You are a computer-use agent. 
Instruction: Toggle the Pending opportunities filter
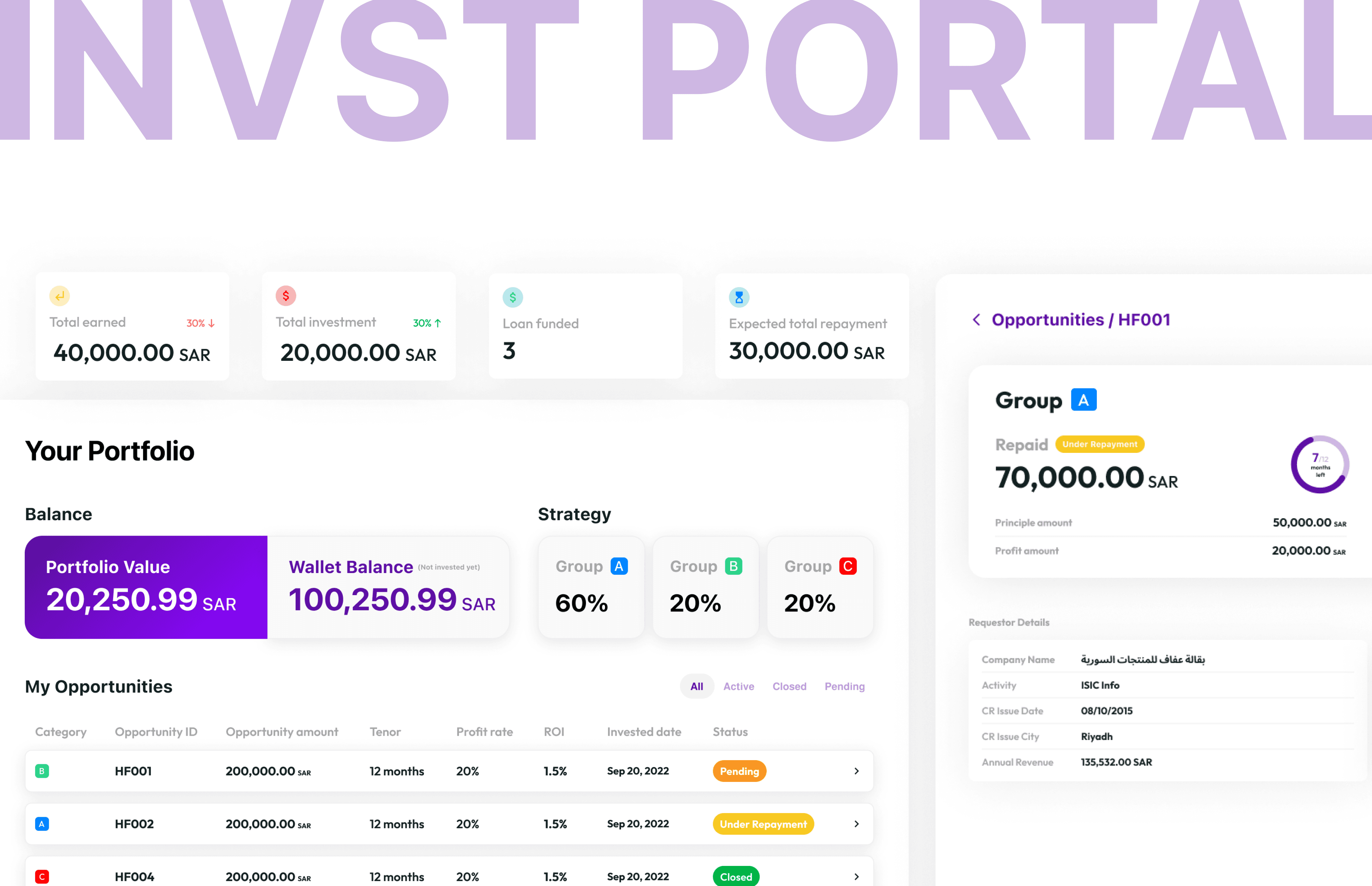[844, 686]
